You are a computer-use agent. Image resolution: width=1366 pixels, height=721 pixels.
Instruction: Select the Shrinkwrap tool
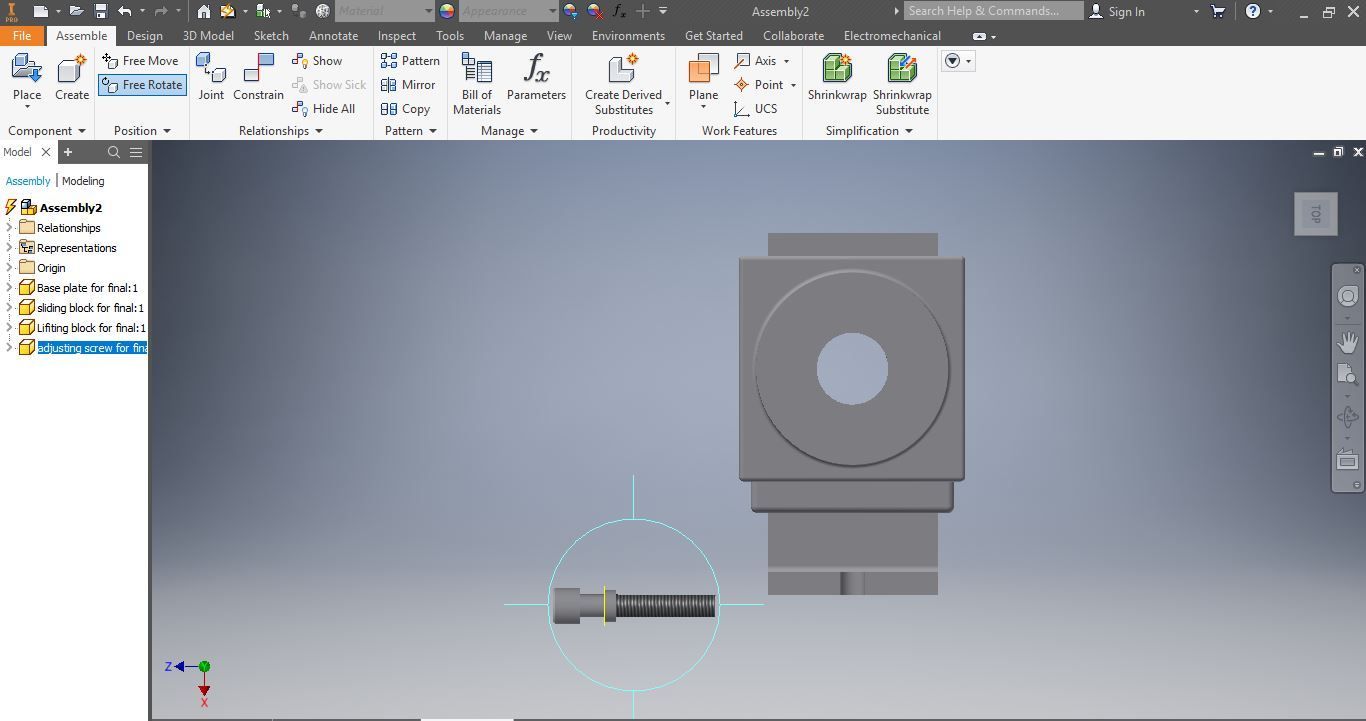click(x=837, y=78)
